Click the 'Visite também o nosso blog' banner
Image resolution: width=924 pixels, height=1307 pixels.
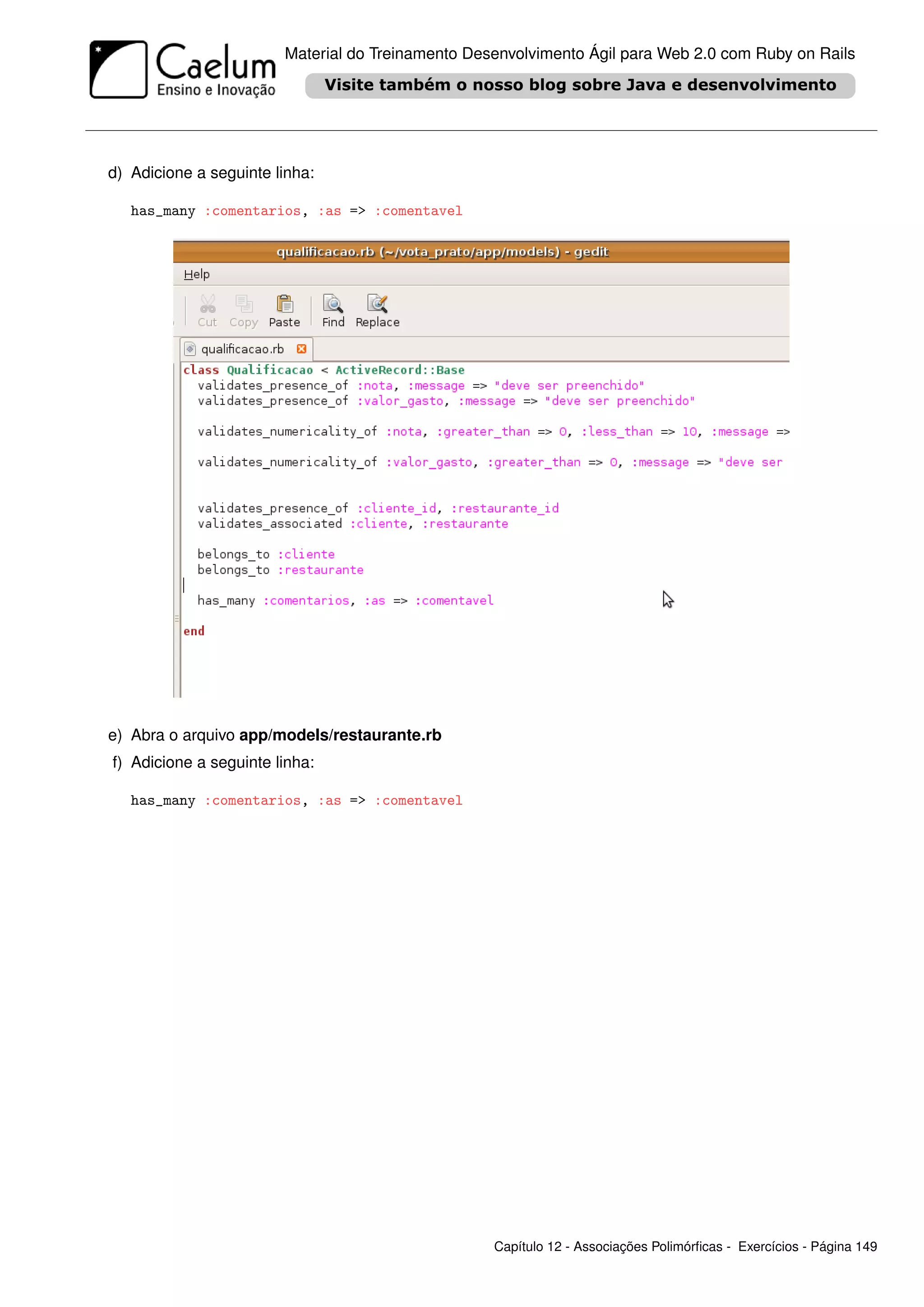580,85
